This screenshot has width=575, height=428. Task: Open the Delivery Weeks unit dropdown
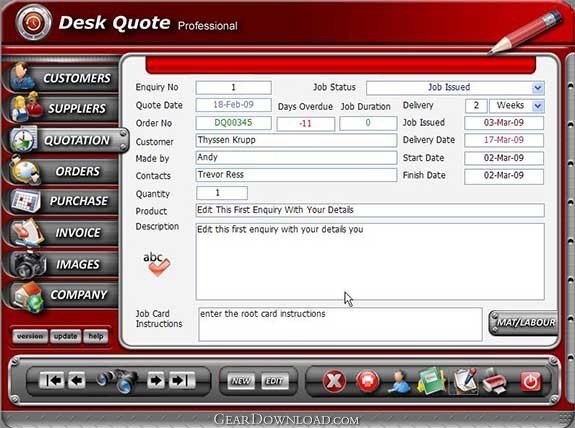538,106
